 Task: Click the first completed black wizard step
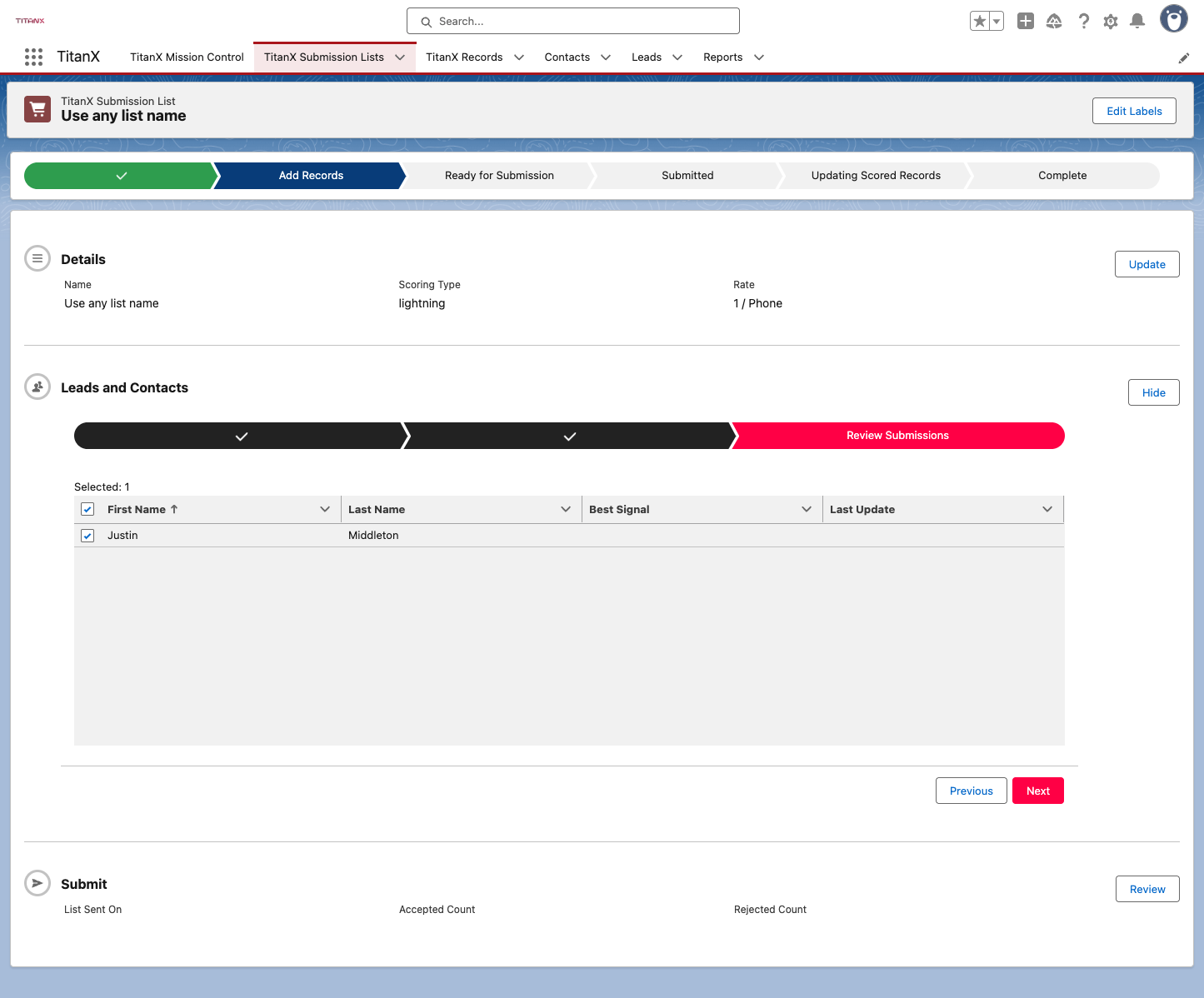click(x=241, y=436)
